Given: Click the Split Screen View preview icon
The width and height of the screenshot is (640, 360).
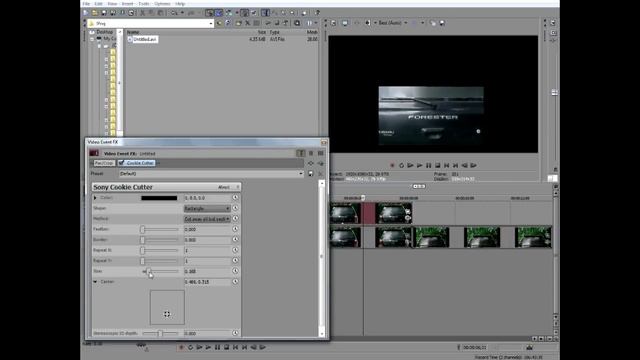Looking at the screenshot, I should (368, 23).
